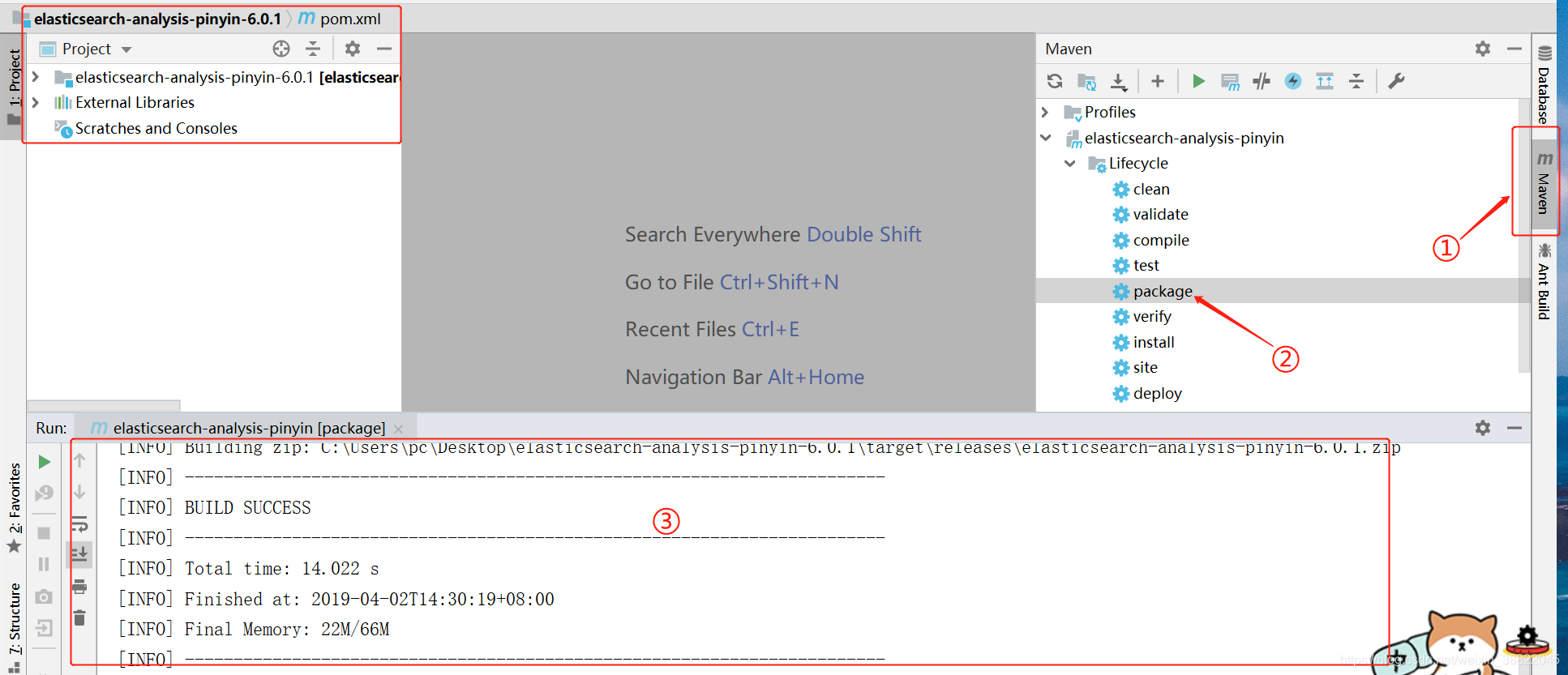
Task: Clear all console output trash icon
Action: click(x=79, y=618)
